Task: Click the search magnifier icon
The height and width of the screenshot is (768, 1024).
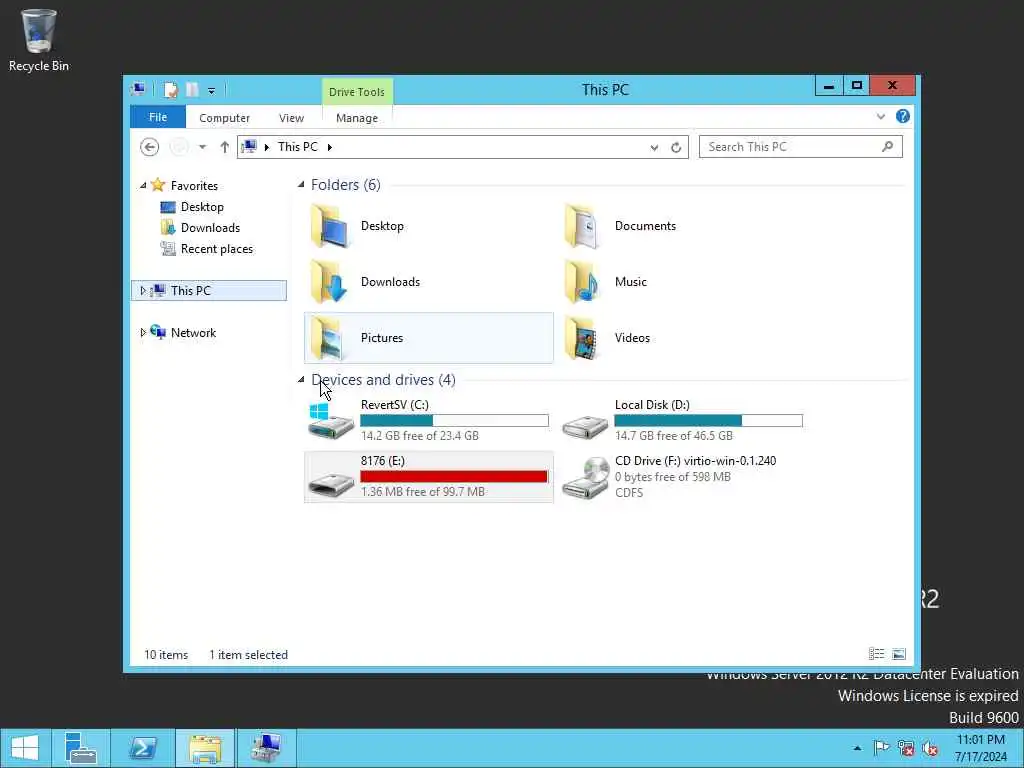Action: click(x=887, y=147)
